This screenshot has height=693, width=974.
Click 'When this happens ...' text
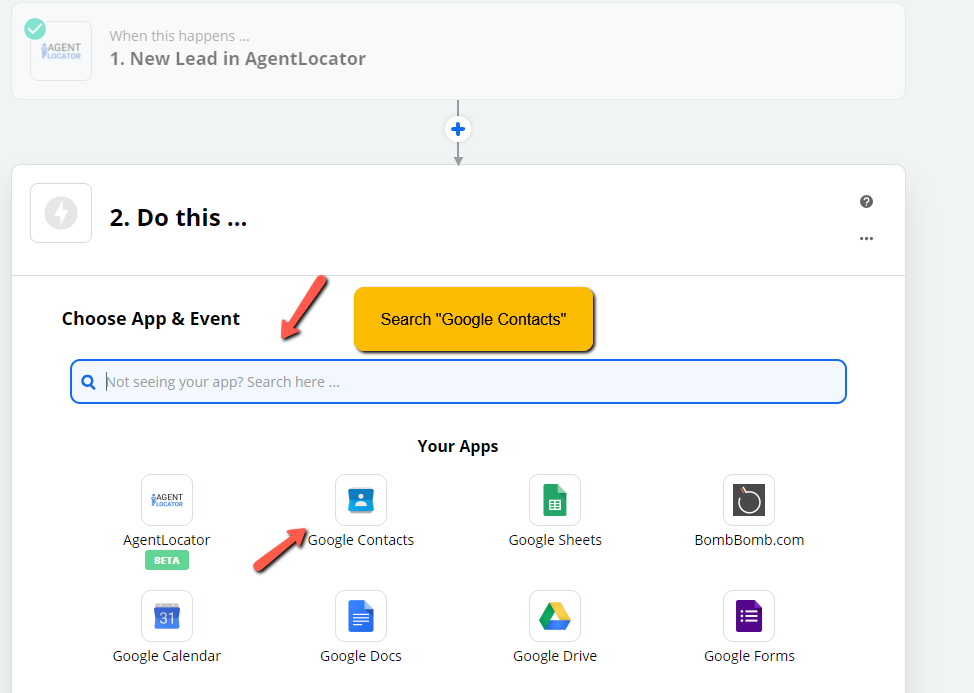point(180,36)
